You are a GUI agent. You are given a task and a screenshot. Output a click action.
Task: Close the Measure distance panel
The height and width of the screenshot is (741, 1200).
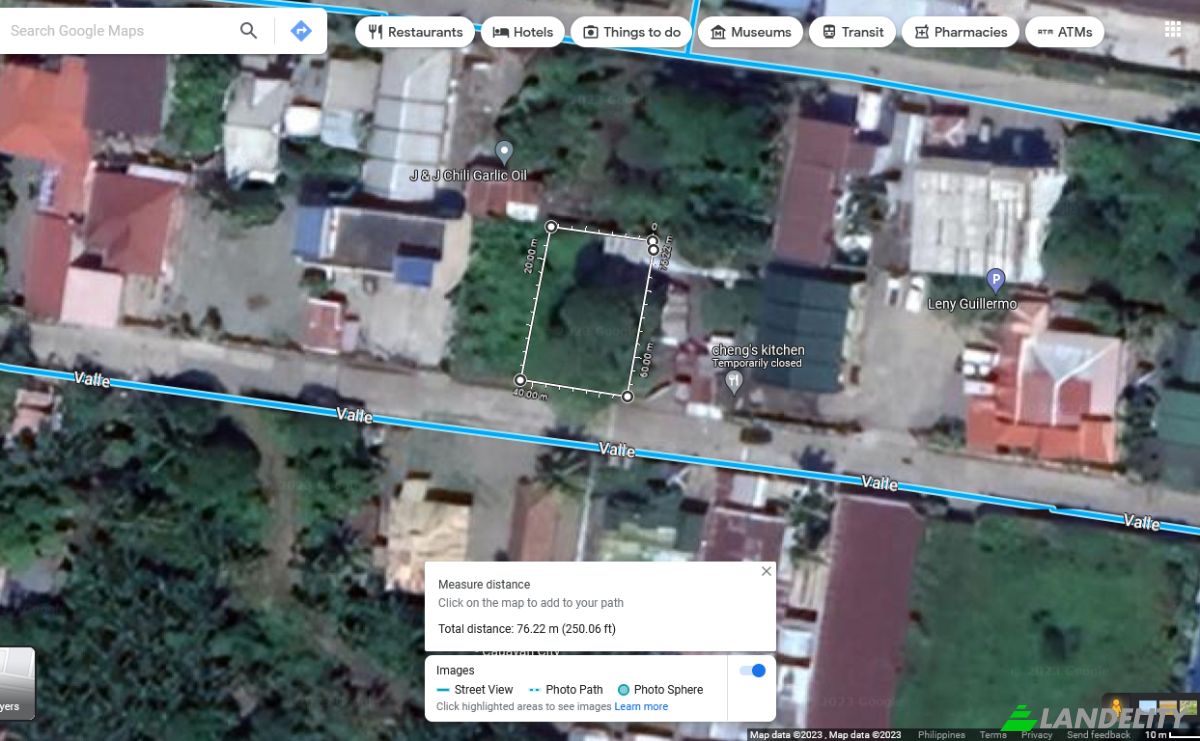click(x=766, y=571)
